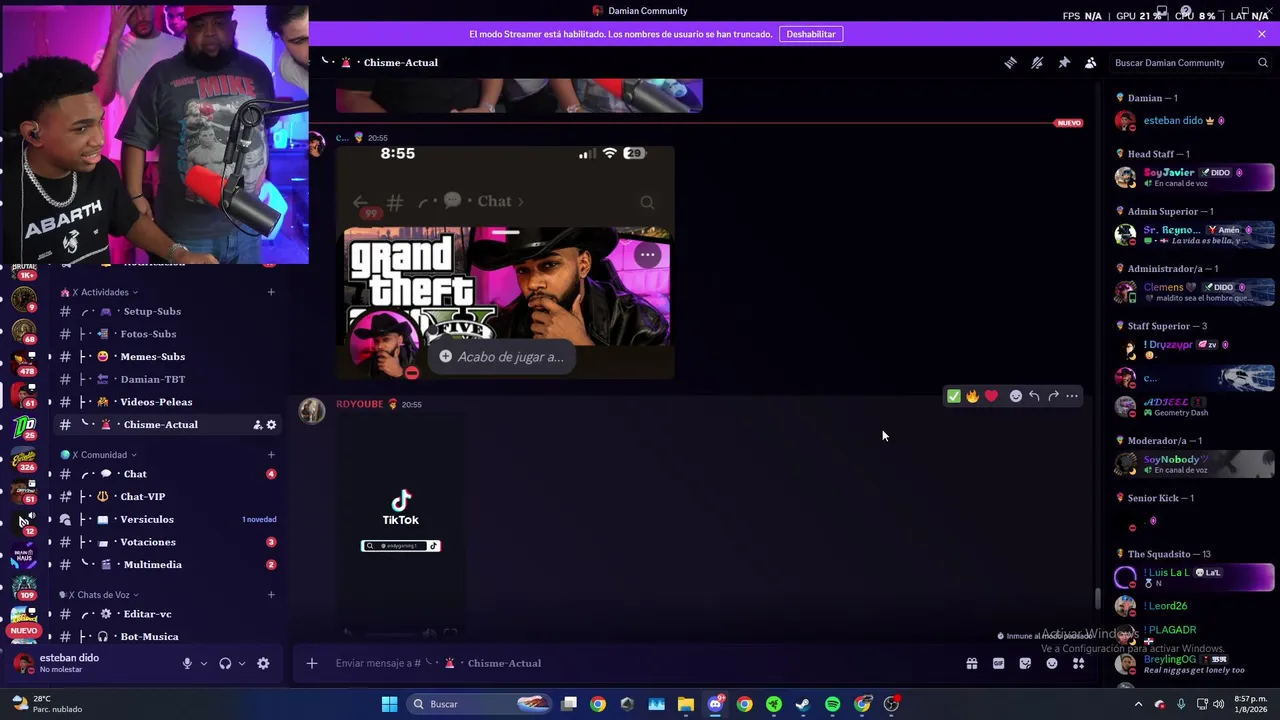
Task: Open Steam from the taskbar
Action: point(803,704)
